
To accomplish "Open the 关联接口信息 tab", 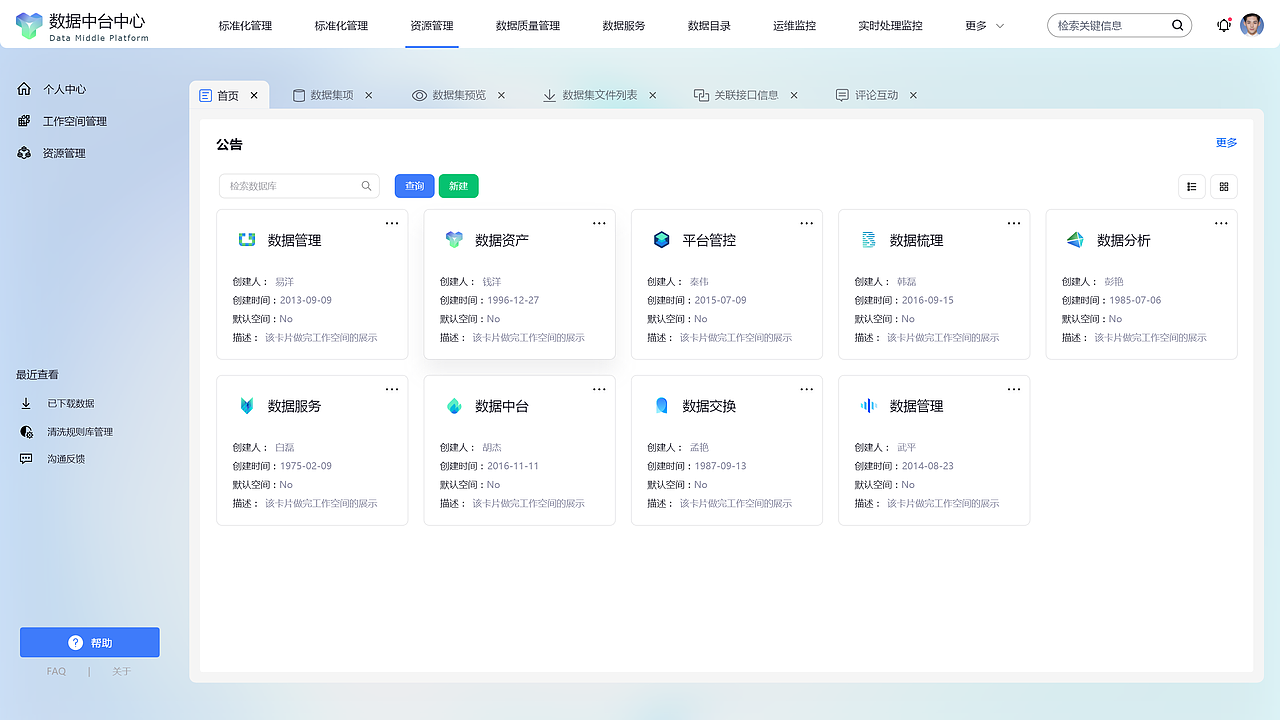I will tap(746, 96).
